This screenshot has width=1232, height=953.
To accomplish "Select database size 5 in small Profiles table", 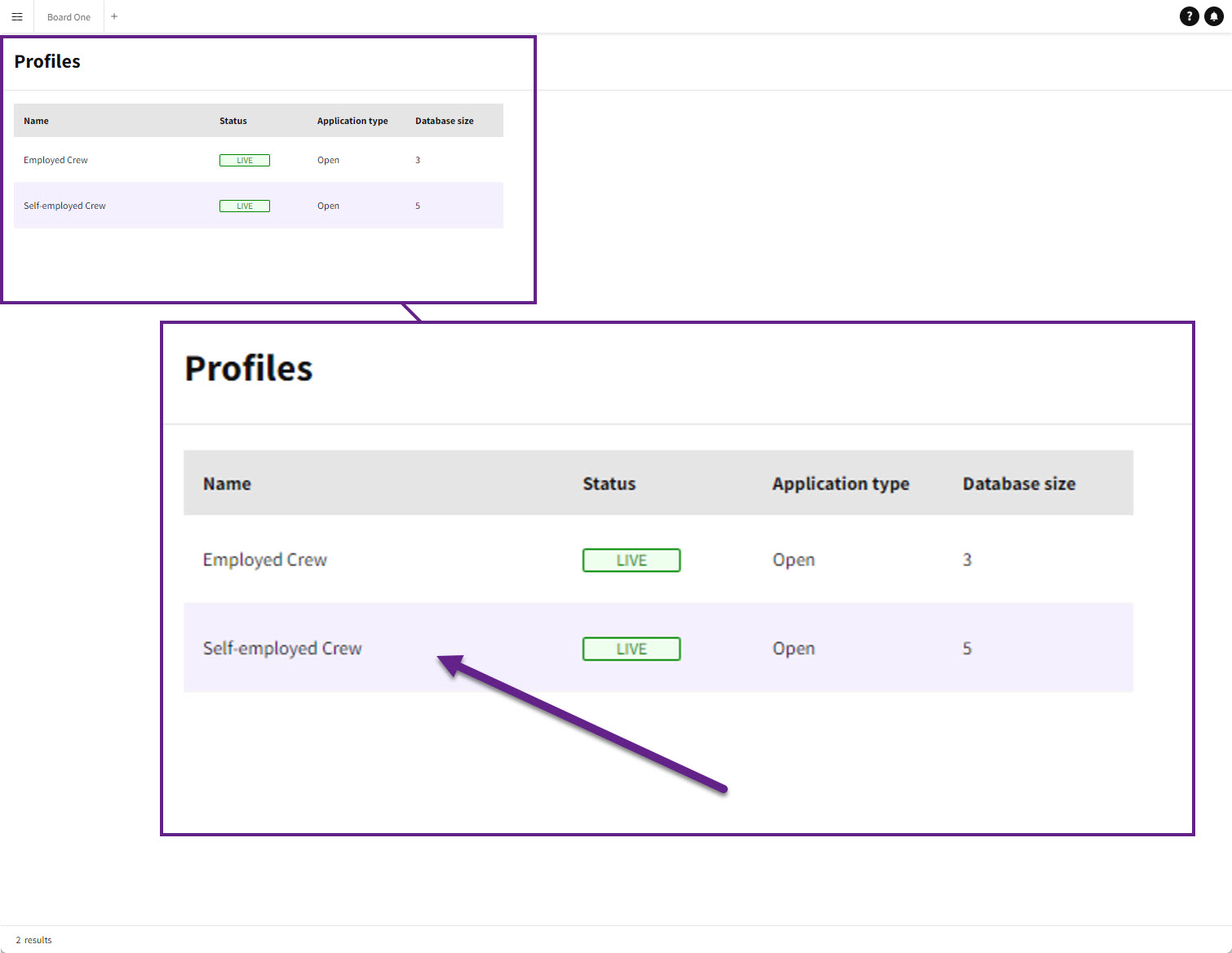I will pyautogui.click(x=418, y=206).
